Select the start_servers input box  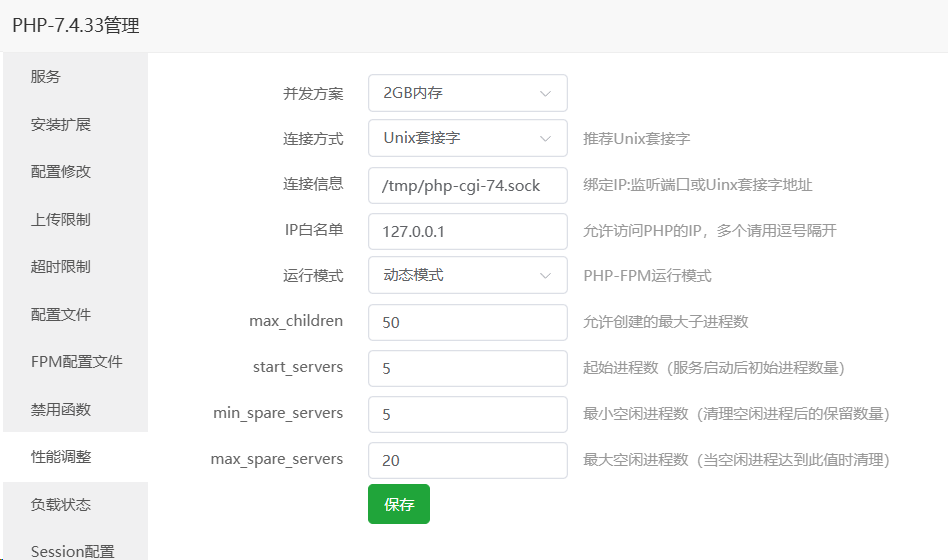[467, 368]
